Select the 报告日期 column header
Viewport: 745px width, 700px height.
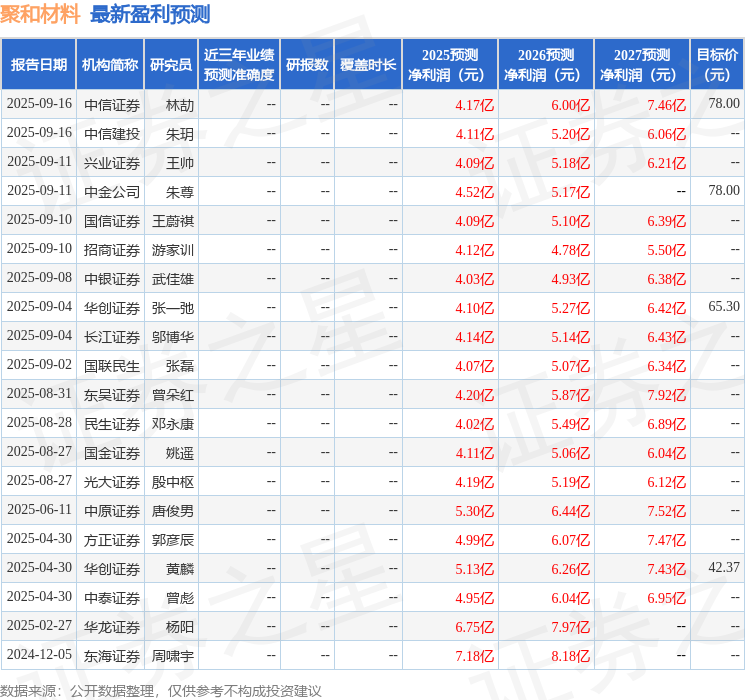click(38, 64)
